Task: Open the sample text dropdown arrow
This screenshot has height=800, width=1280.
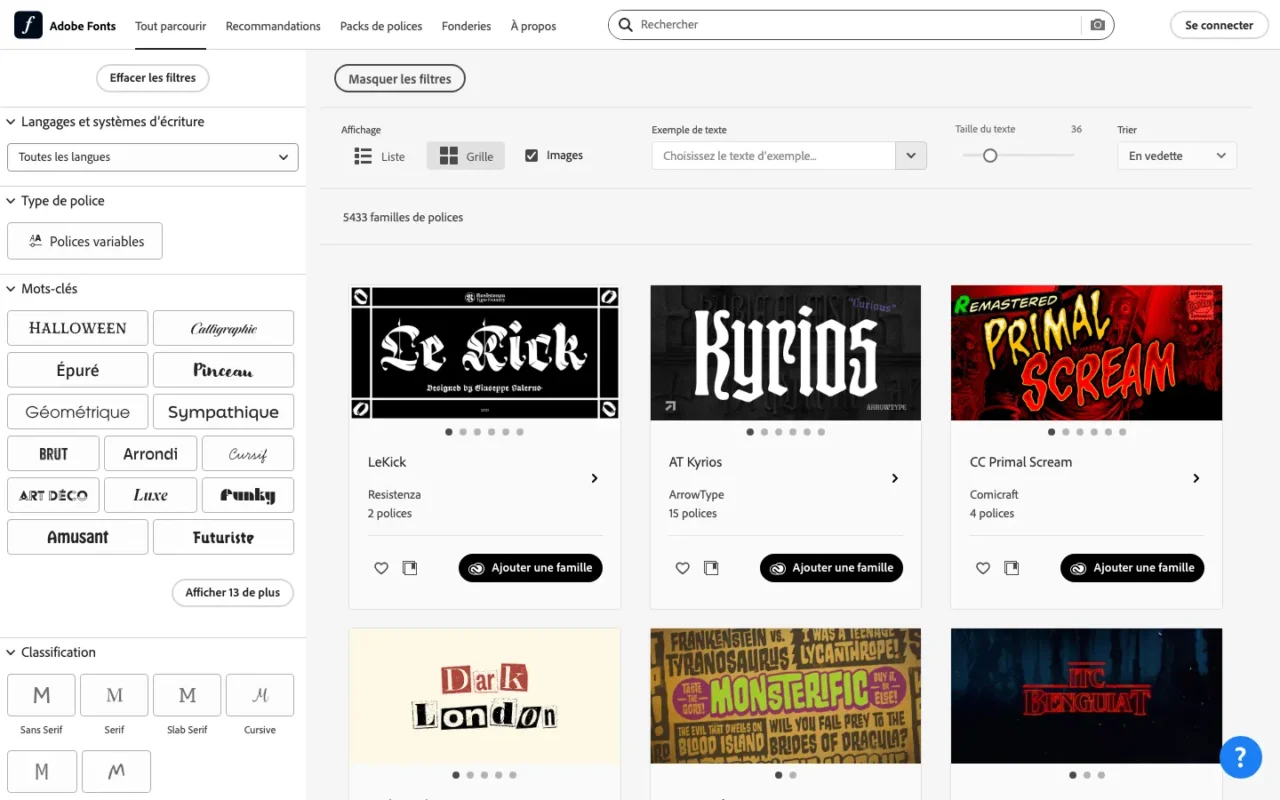Action: click(x=911, y=155)
